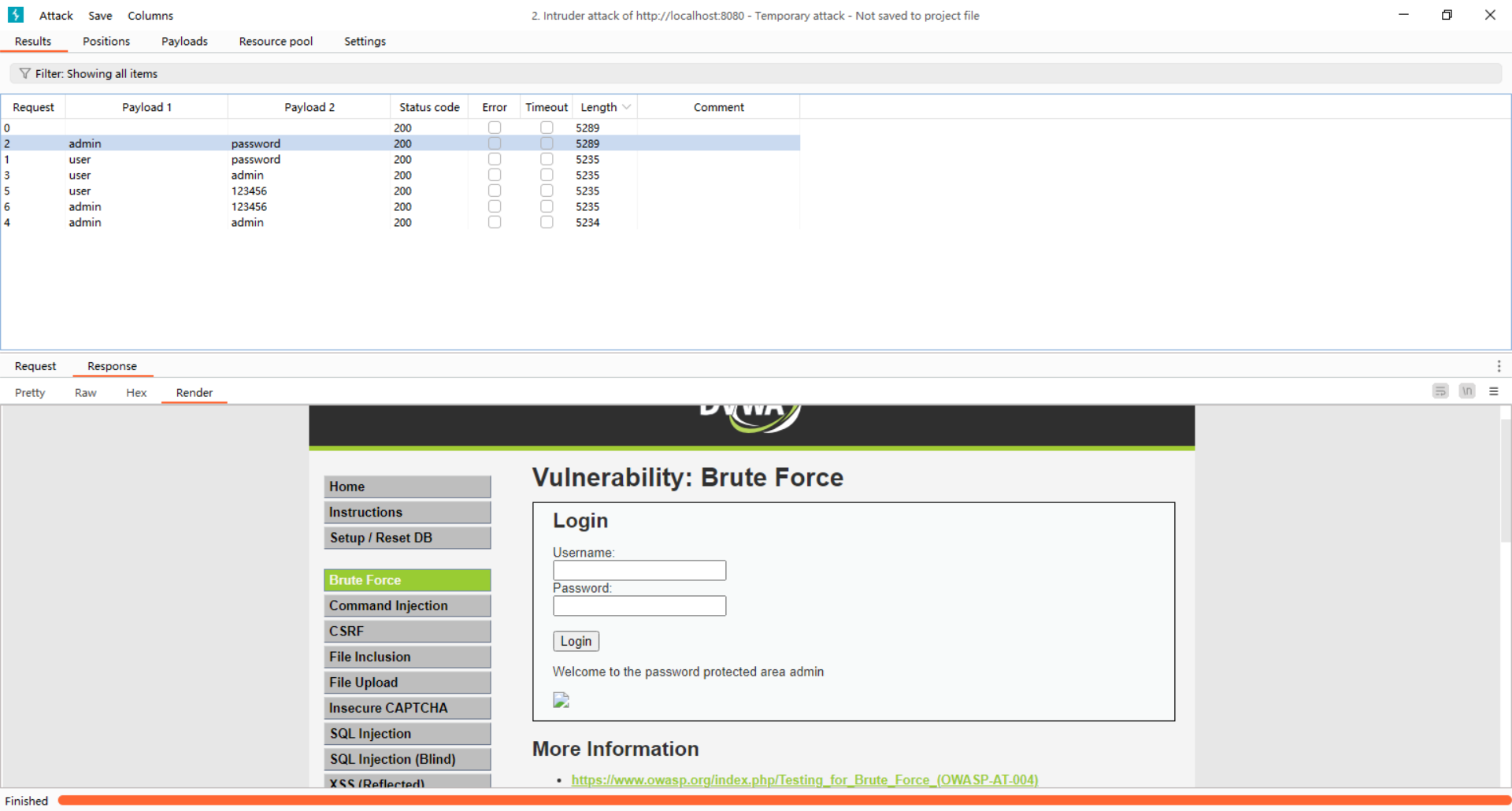Click the Username input field

(639, 570)
